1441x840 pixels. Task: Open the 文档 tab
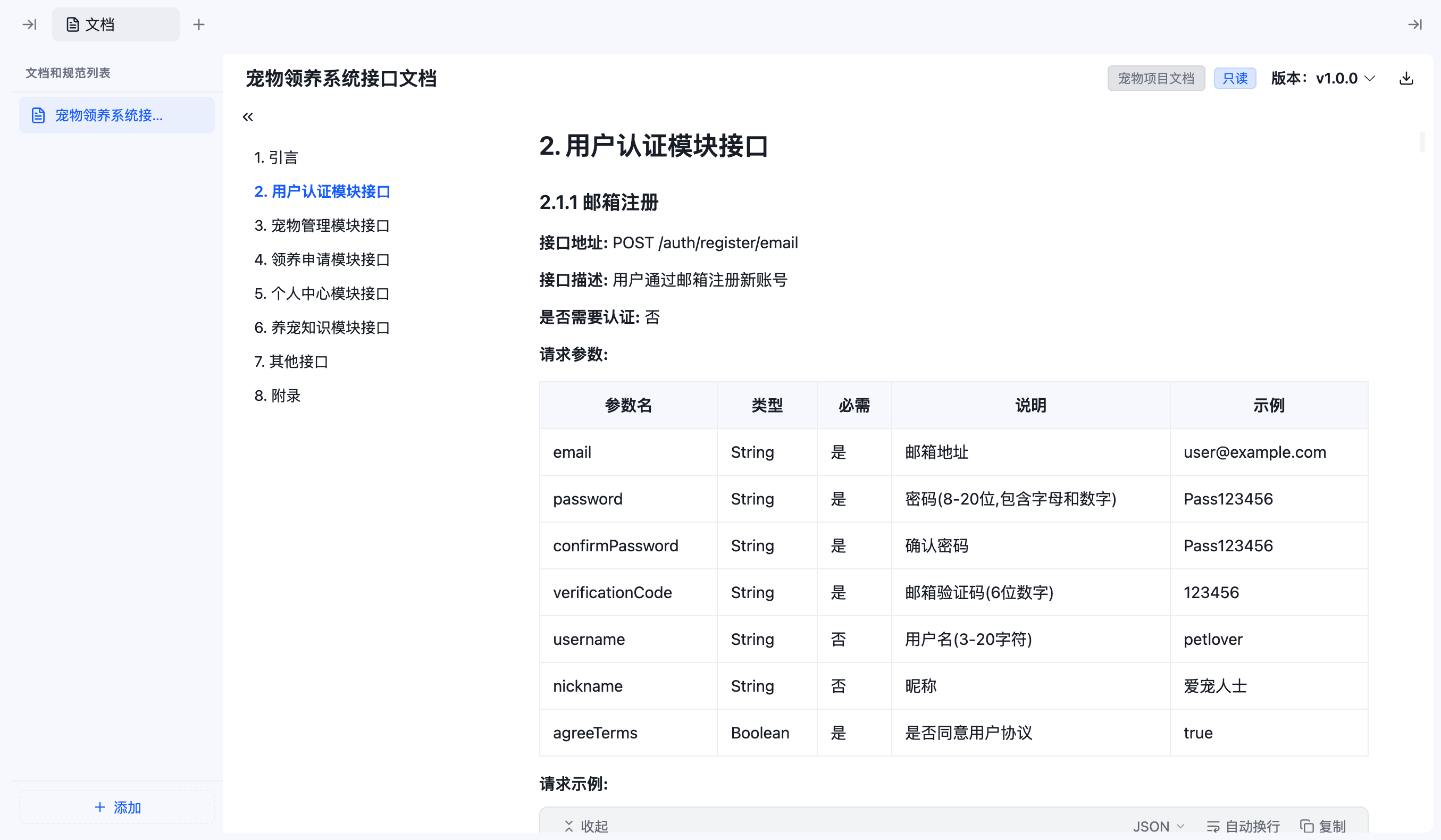tap(115, 24)
